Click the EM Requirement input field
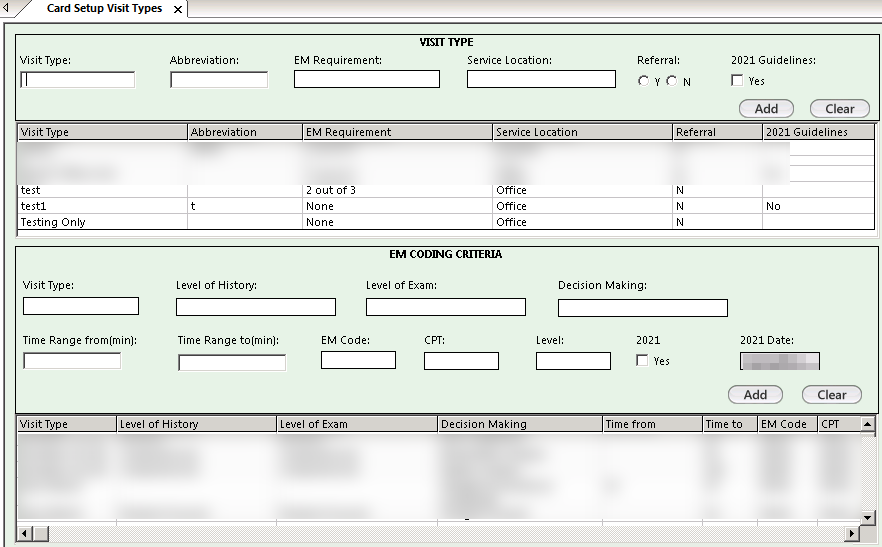The width and height of the screenshot is (882, 547). [367, 79]
